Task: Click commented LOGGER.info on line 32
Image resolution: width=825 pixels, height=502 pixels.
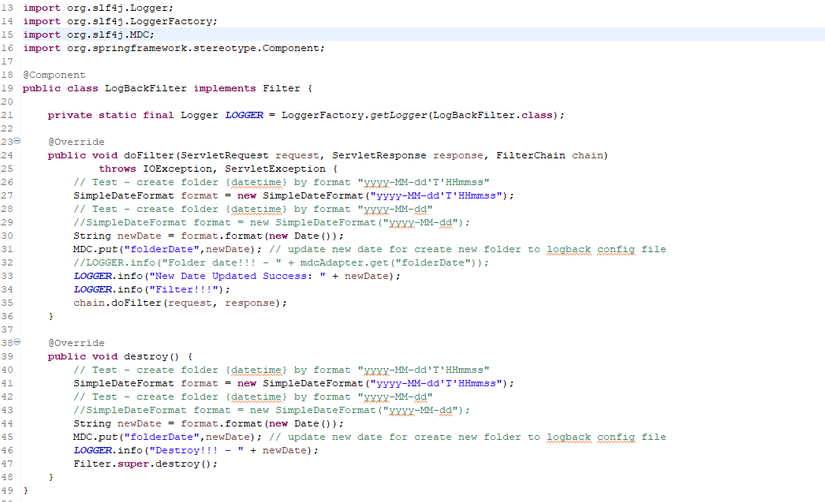Action: point(281,263)
